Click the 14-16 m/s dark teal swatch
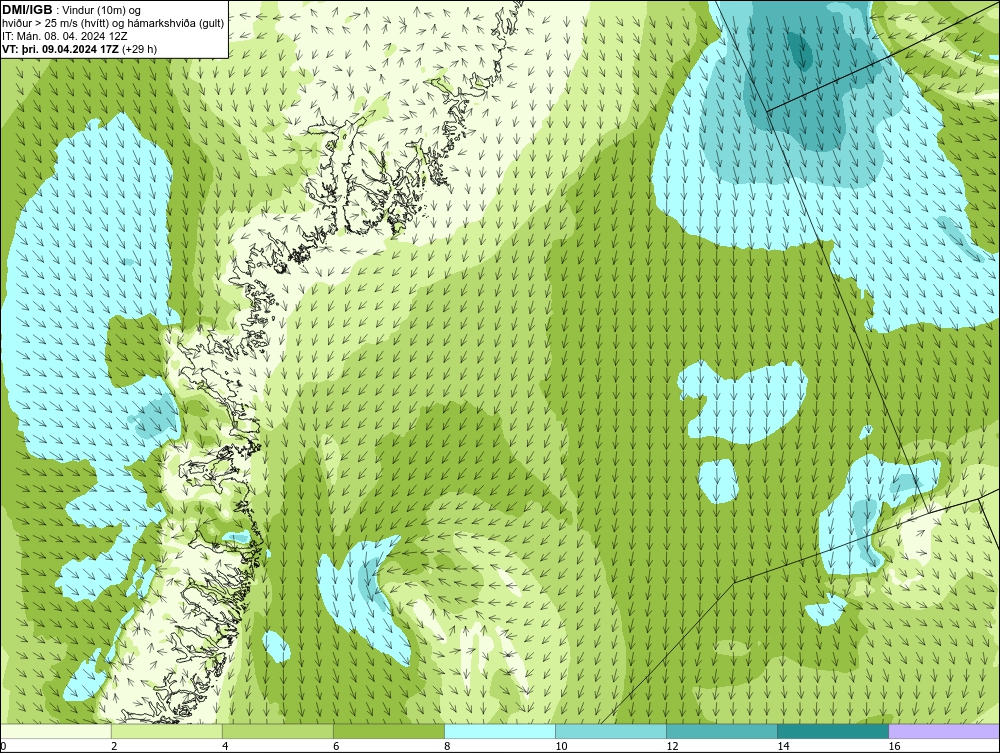Viewport: 1000px width, 753px height. click(x=833, y=731)
